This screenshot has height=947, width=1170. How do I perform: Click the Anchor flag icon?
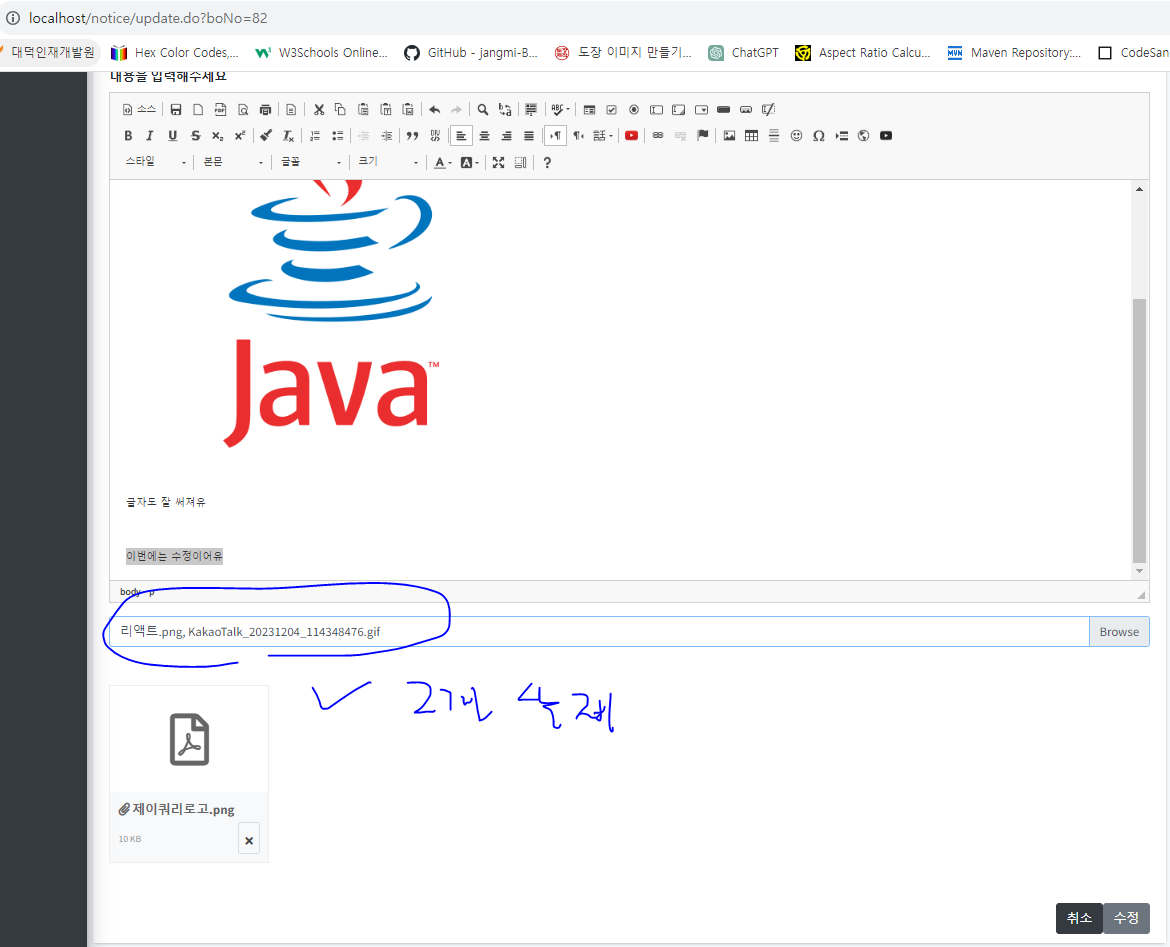pyautogui.click(x=702, y=136)
